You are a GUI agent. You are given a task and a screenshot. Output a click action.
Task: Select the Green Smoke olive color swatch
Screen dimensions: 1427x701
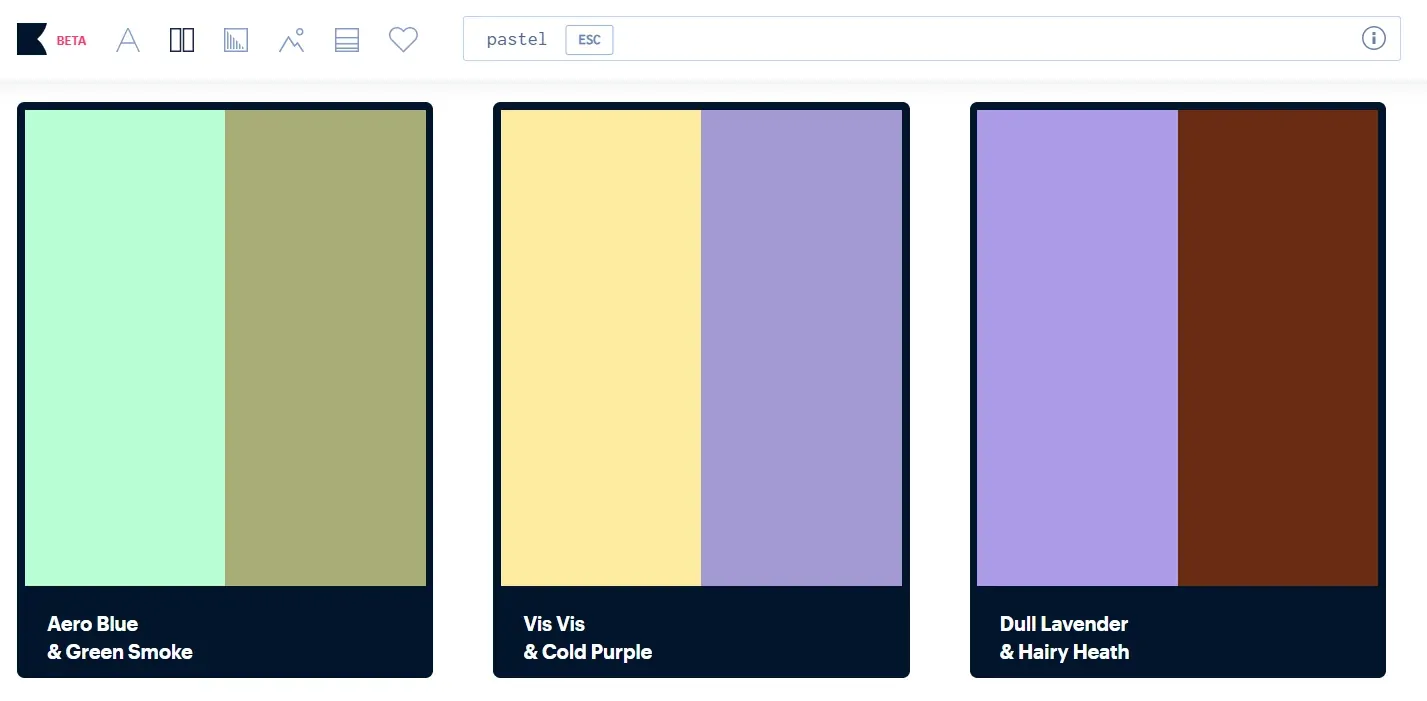click(x=325, y=345)
